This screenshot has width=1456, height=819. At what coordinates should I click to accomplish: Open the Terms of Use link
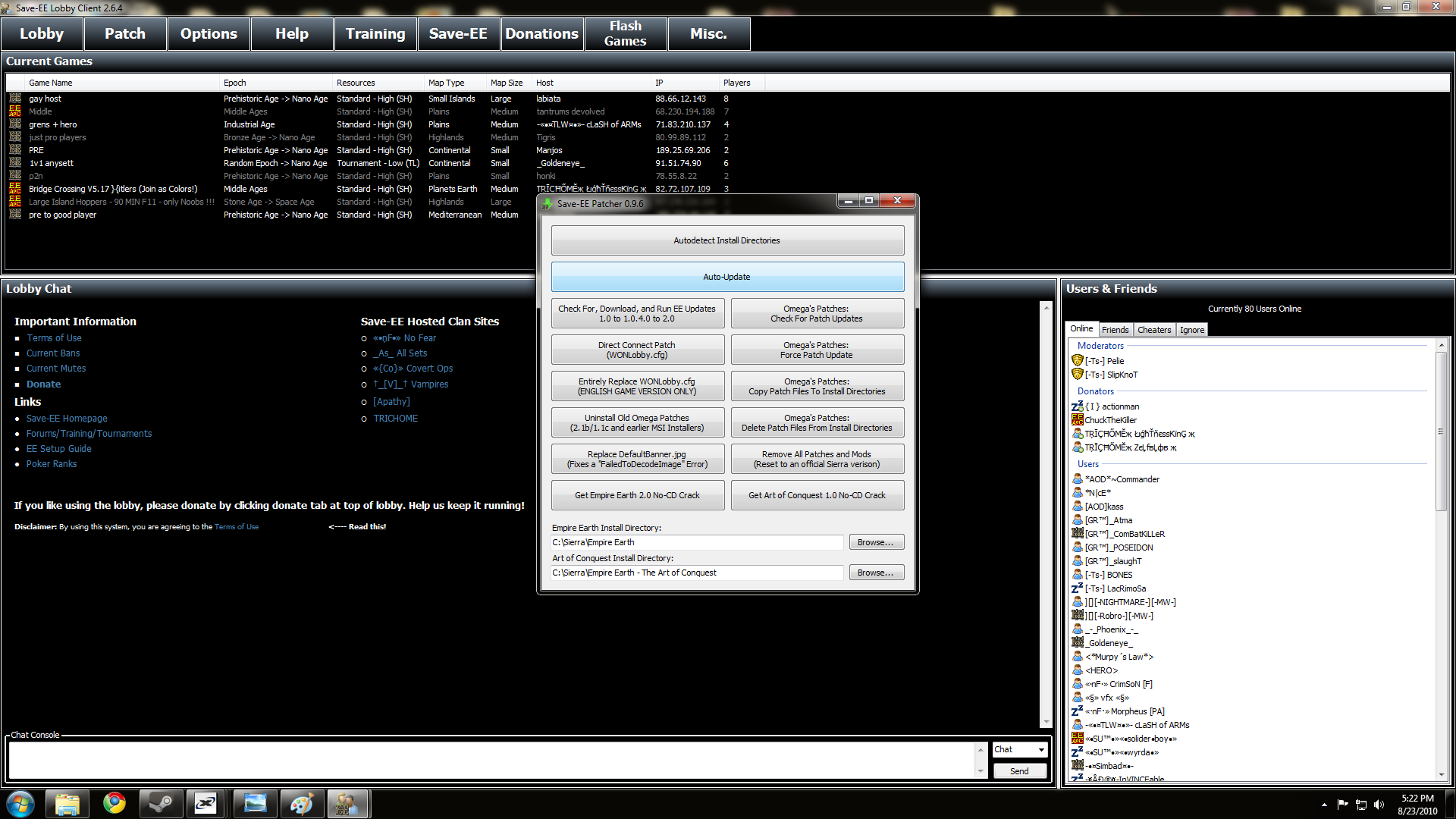[54, 338]
